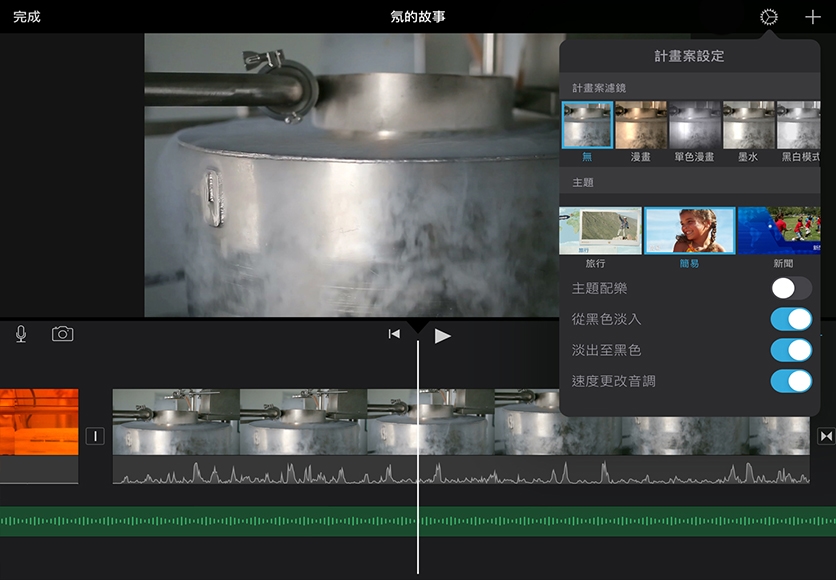836x580 pixels.
Task: Open the camera capture icon
Action: pyautogui.click(x=63, y=334)
